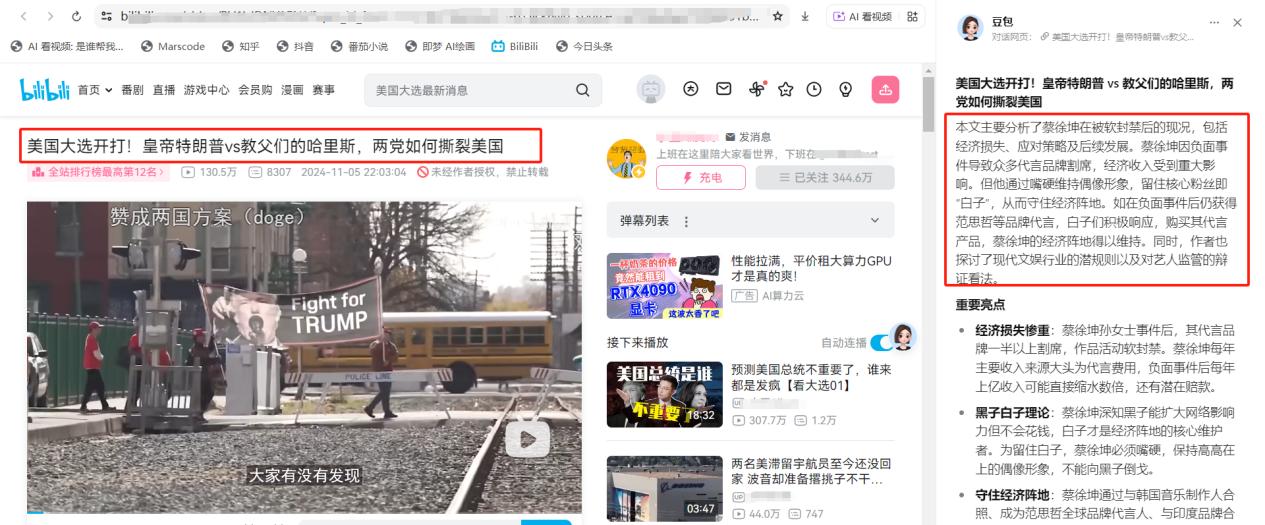Click the 充电 button
This screenshot has width=1265, height=525.
coord(701,177)
